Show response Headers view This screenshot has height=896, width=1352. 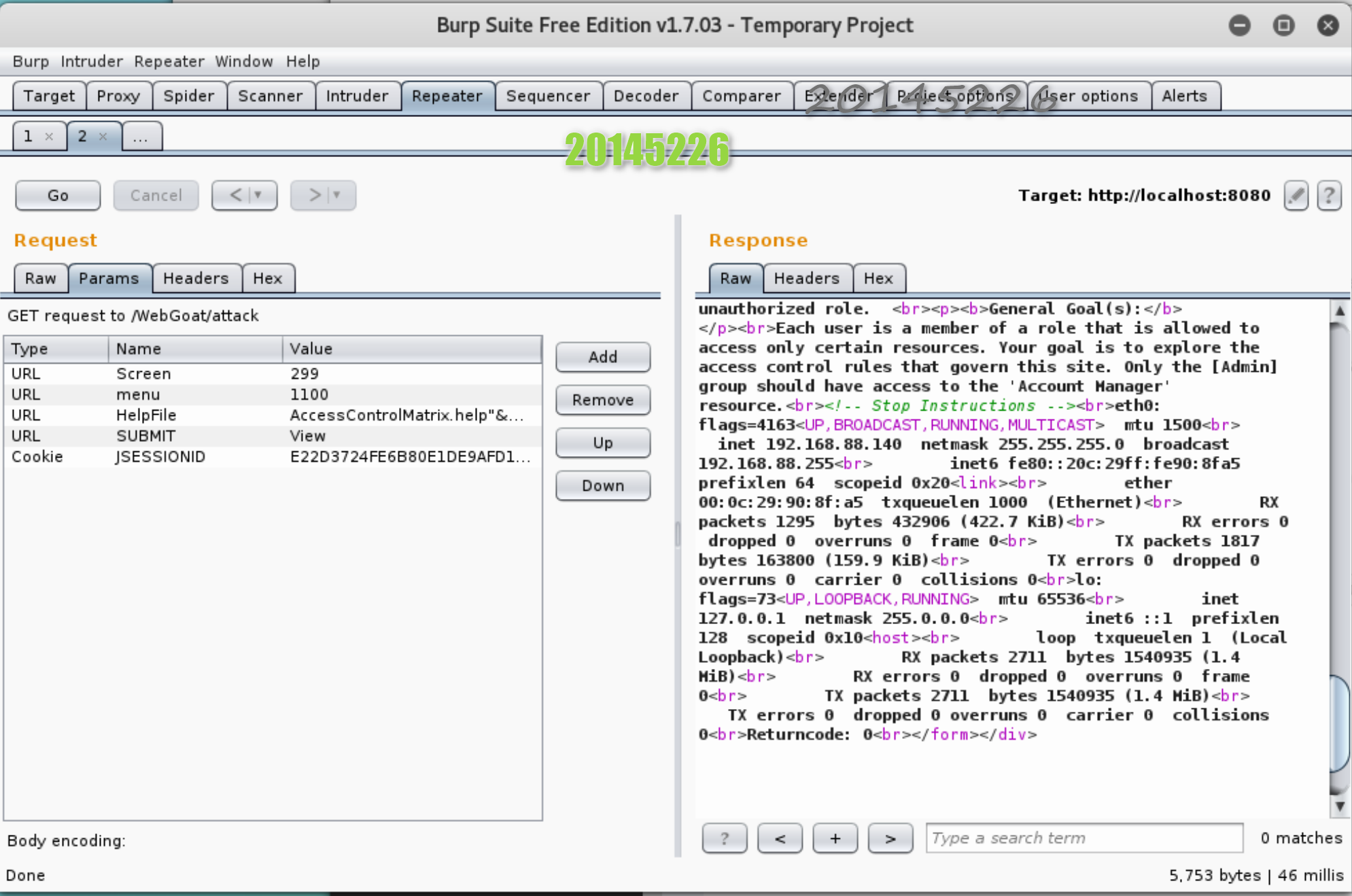tap(807, 278)
